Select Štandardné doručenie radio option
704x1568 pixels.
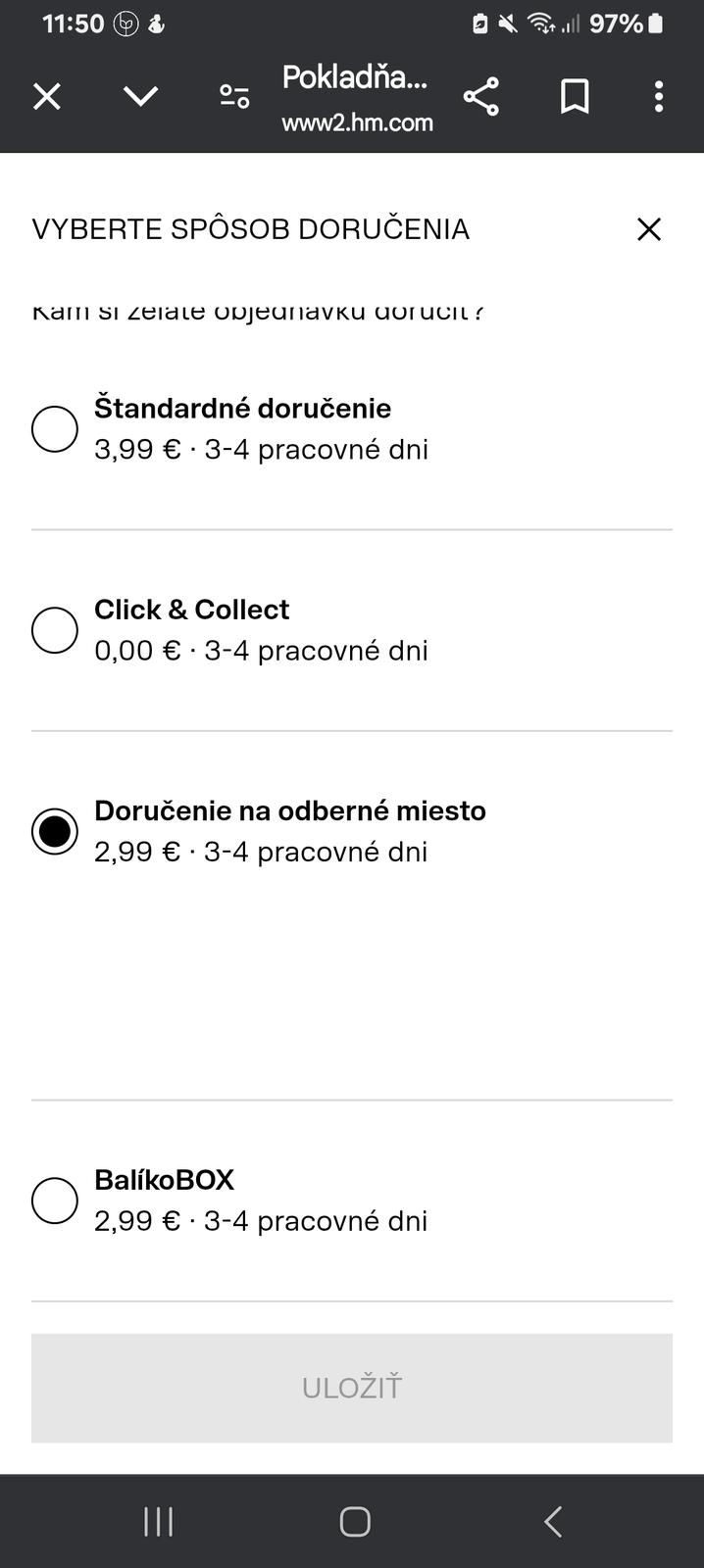[55, 429]
